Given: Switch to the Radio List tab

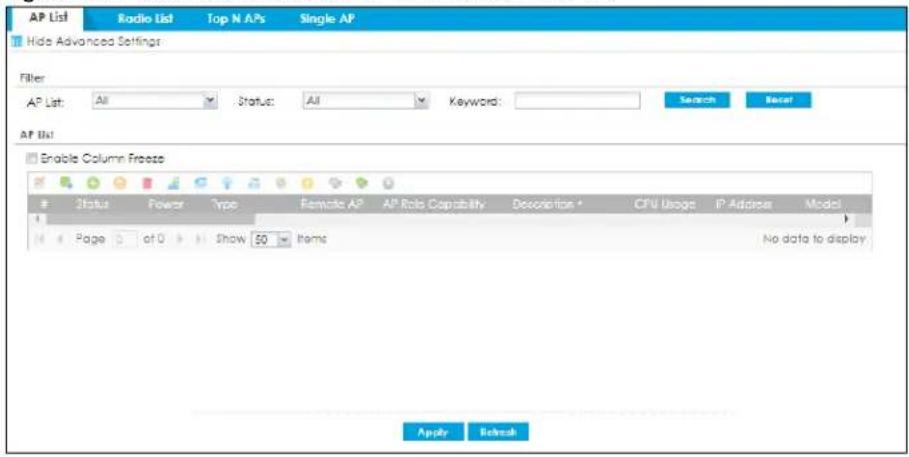Looking at the screenshot, I should [145, 19].
